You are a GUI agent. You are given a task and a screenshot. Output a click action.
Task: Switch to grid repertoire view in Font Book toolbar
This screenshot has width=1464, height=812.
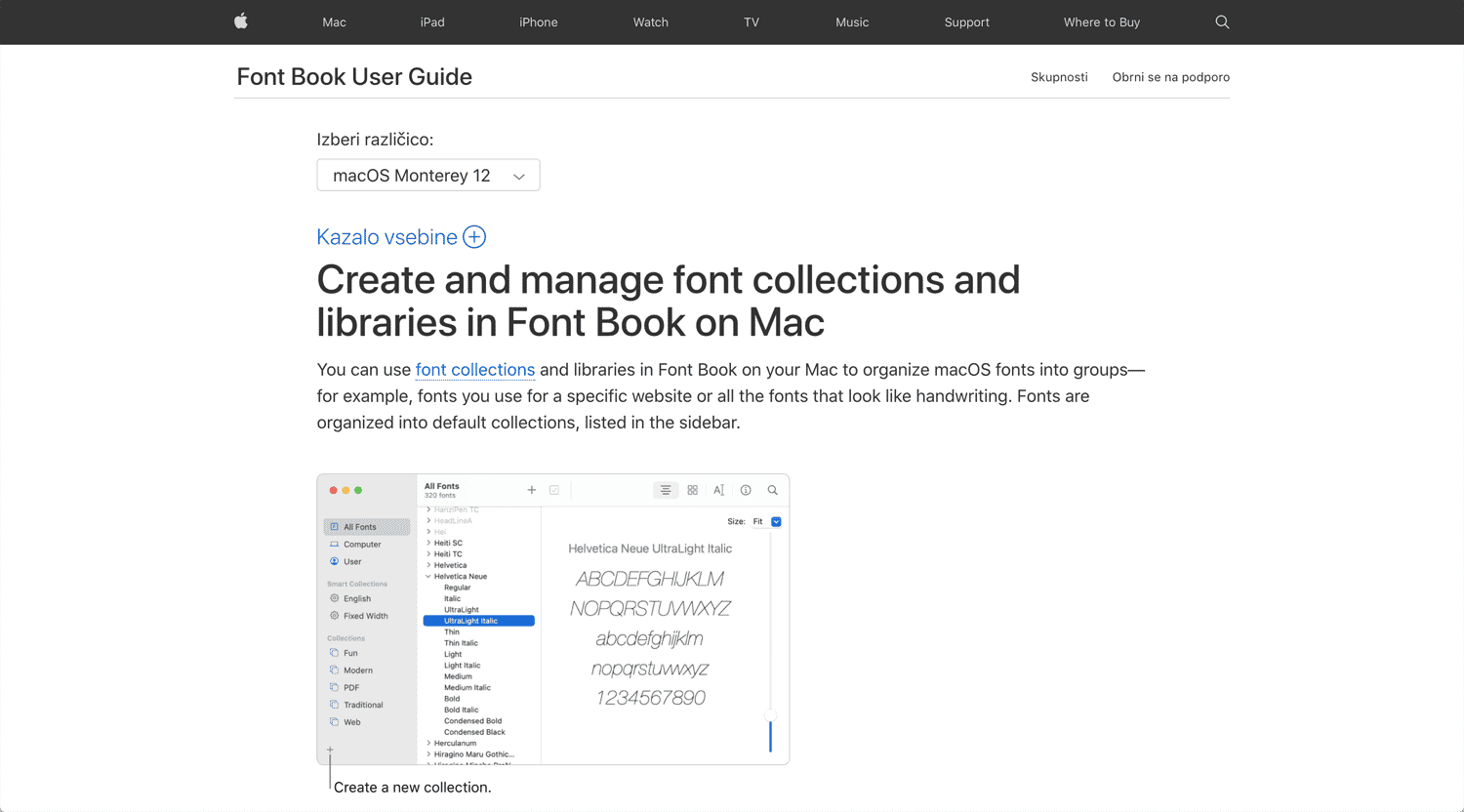[x=693, y=490]
